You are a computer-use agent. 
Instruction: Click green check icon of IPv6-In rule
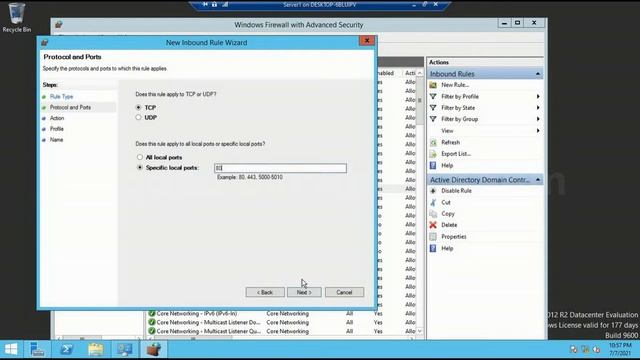click(152, 313)
